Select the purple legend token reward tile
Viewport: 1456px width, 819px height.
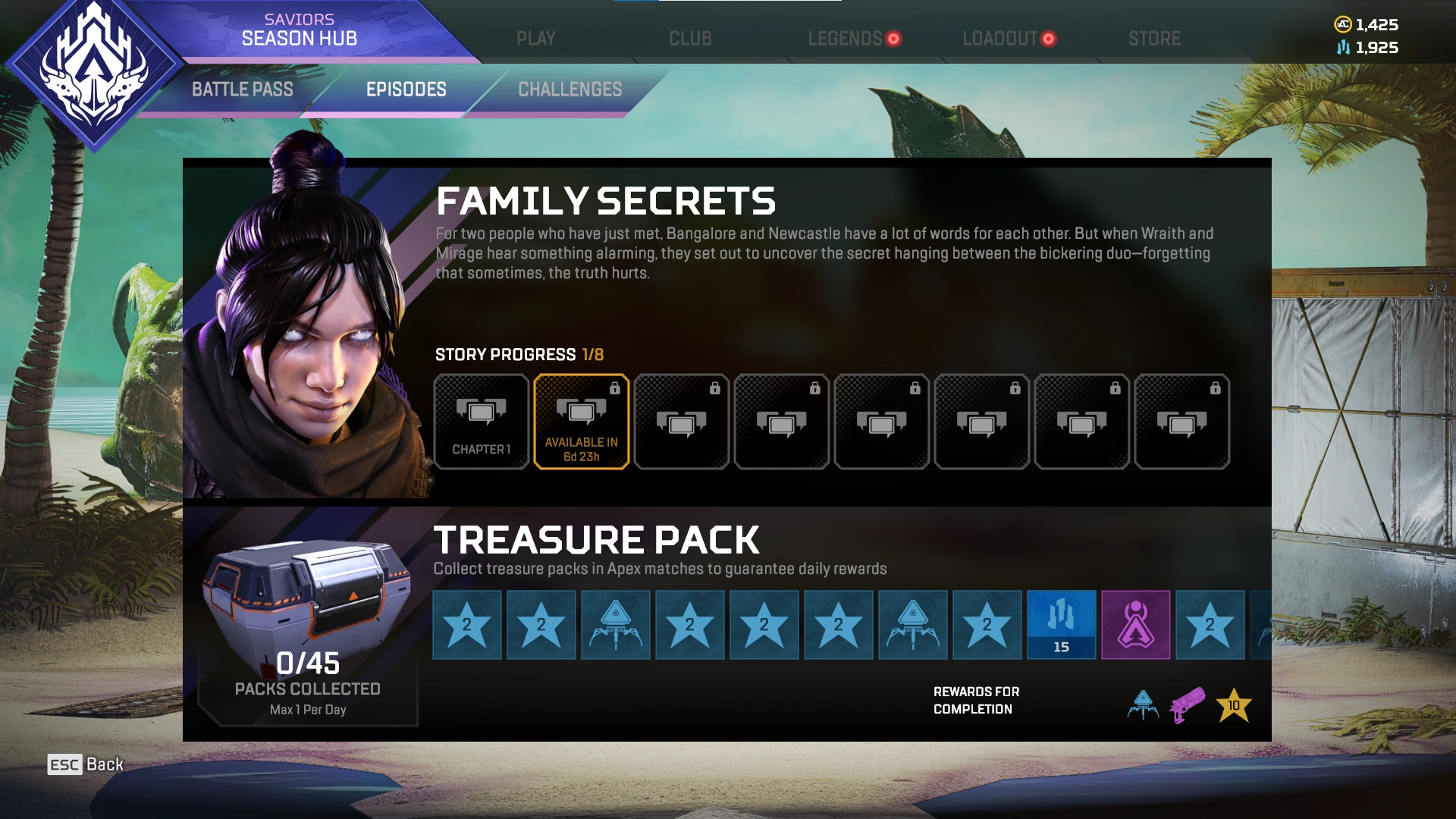click(1136, 625)
